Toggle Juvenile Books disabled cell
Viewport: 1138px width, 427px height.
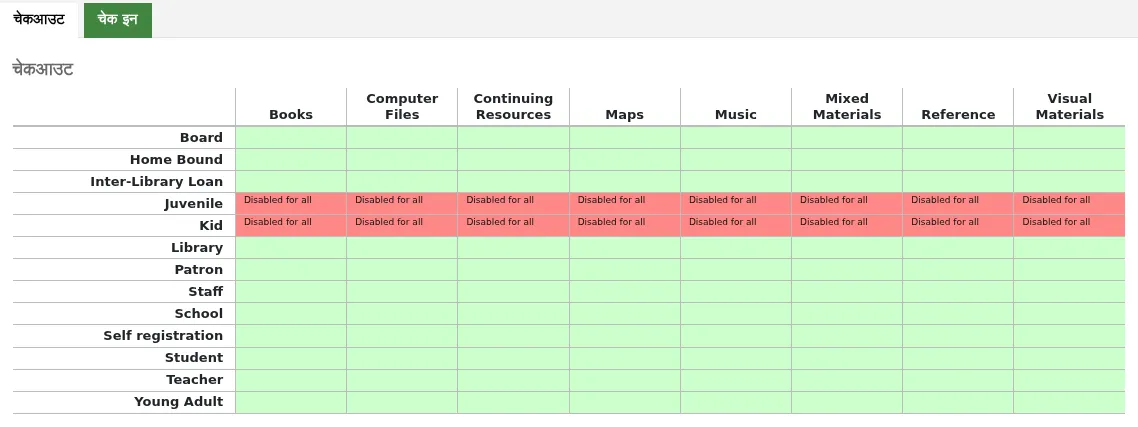tap(291, 203)
